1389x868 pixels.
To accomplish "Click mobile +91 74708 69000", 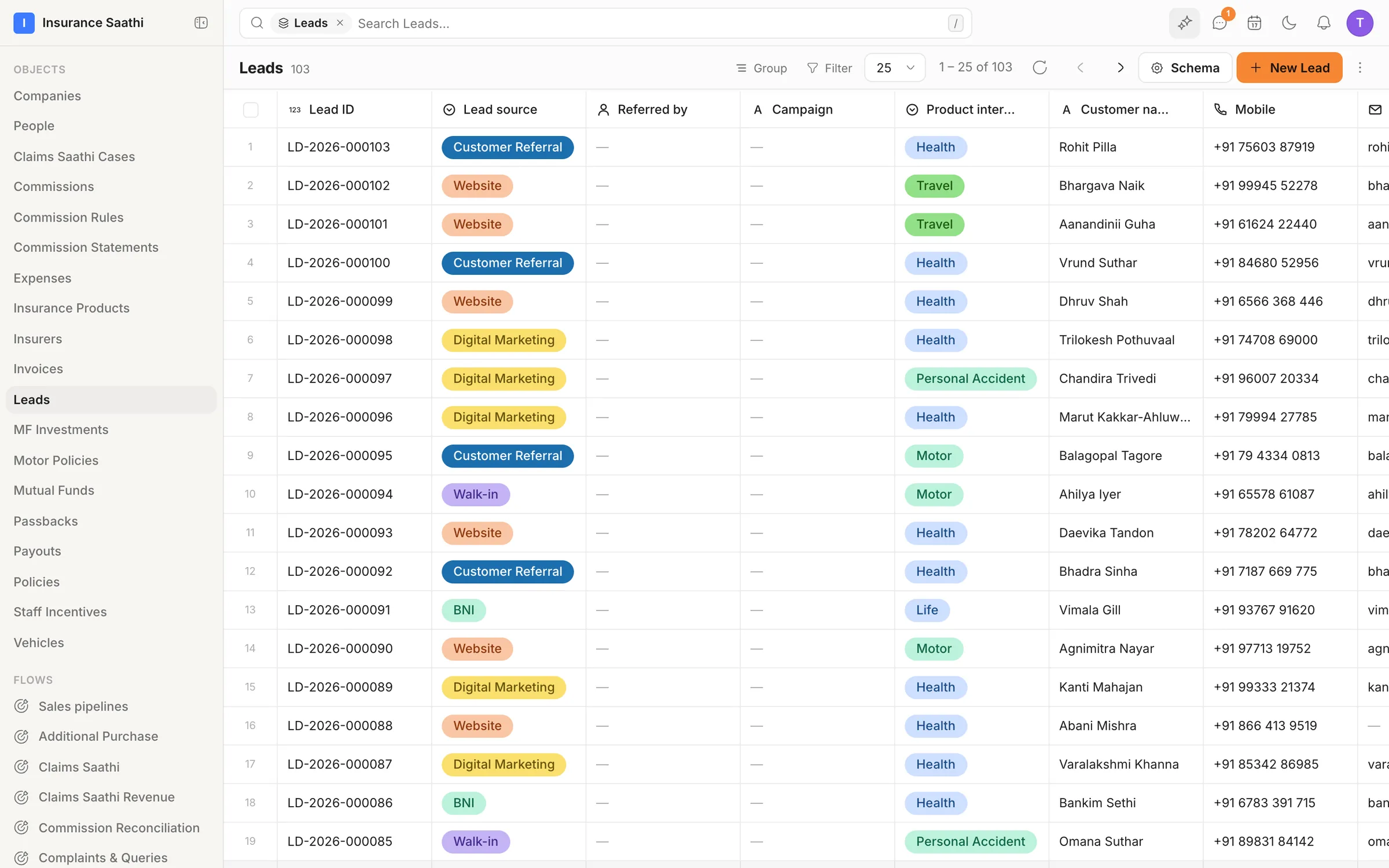I will [1266, 340].
